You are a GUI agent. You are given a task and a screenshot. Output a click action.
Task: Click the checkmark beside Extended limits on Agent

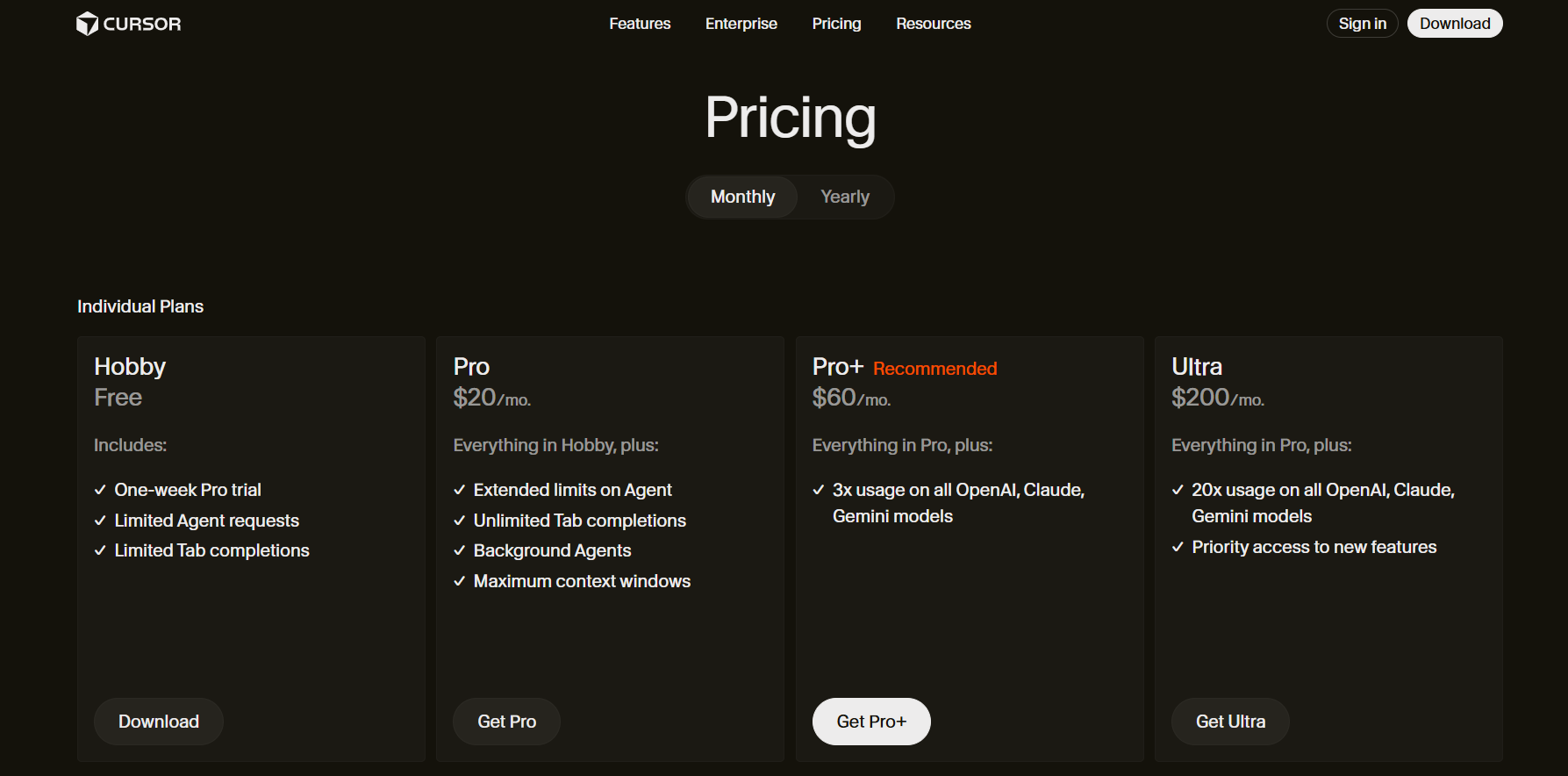tap(460, 490)
